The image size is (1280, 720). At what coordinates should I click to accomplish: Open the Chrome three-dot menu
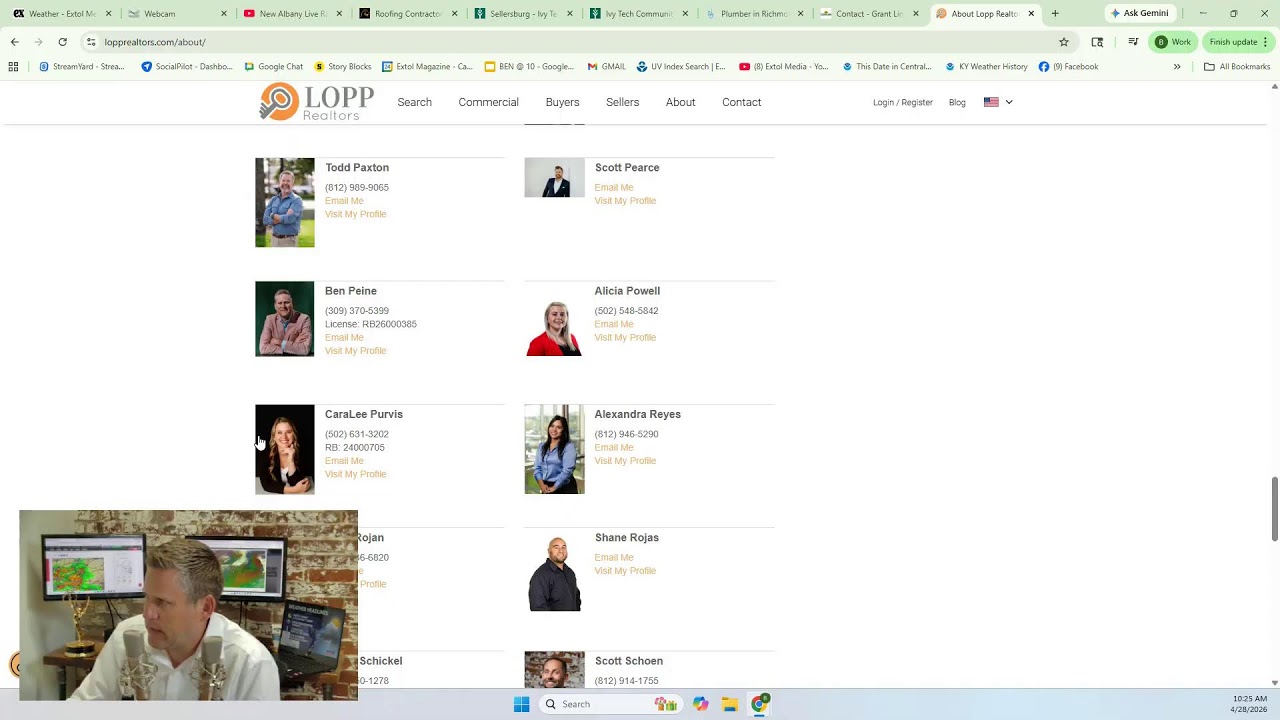click(x=1265, y=42)
